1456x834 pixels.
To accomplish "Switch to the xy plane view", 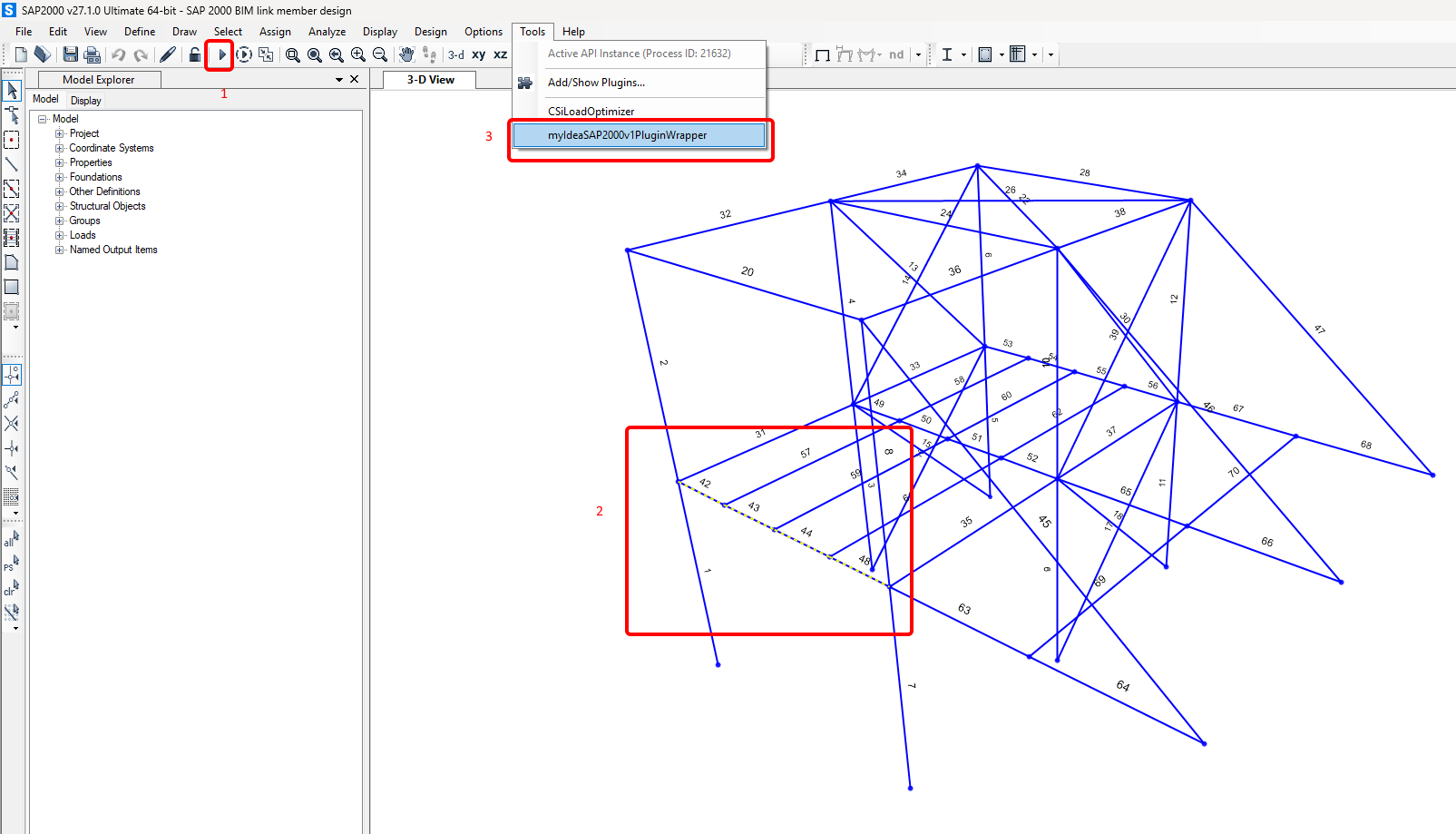I will pos(479,54).
